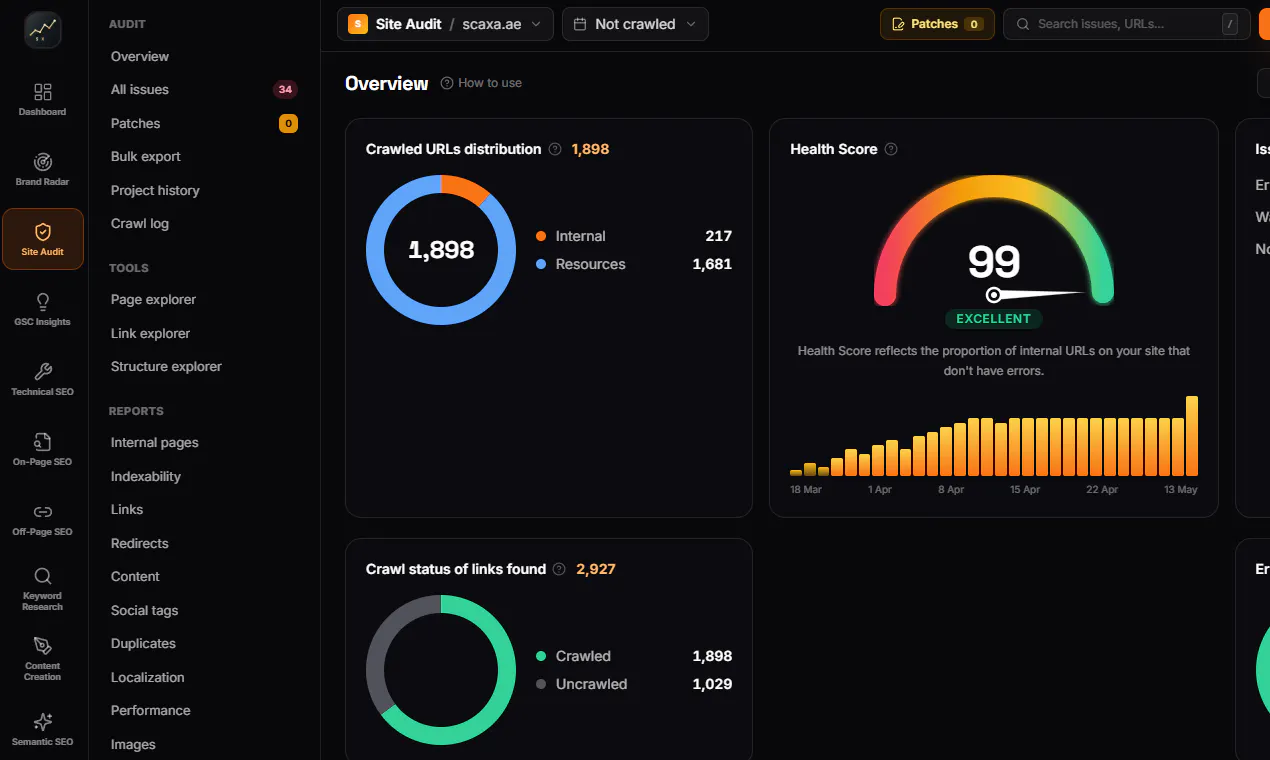Click the EXCELLENT status badge
Image resolution: width=1270 pixels, height=760 pixels.
pos(993,319)
